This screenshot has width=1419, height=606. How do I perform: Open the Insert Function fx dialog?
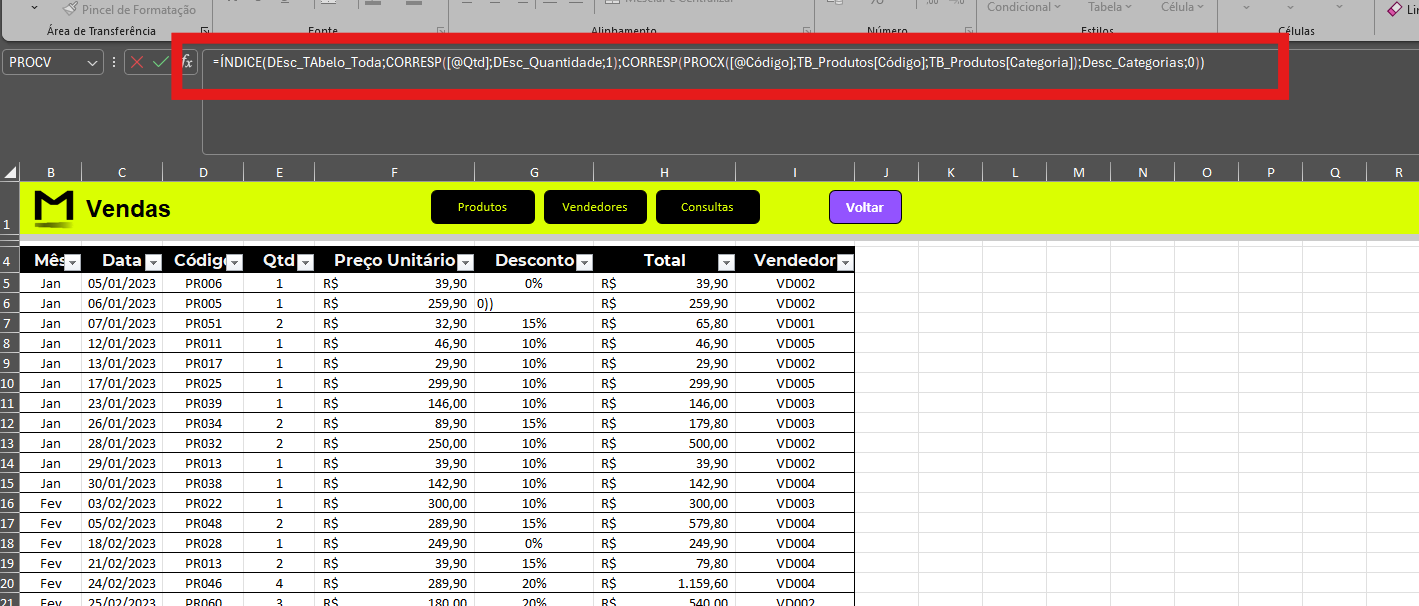tap(187, 62)
